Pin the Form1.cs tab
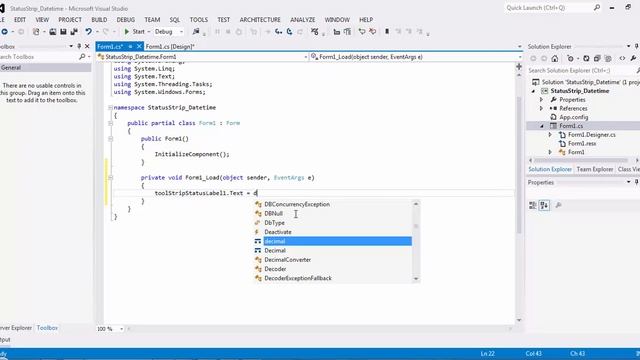Image resolution: width=640 pixels, height=360 pixels. pos(130,47)
